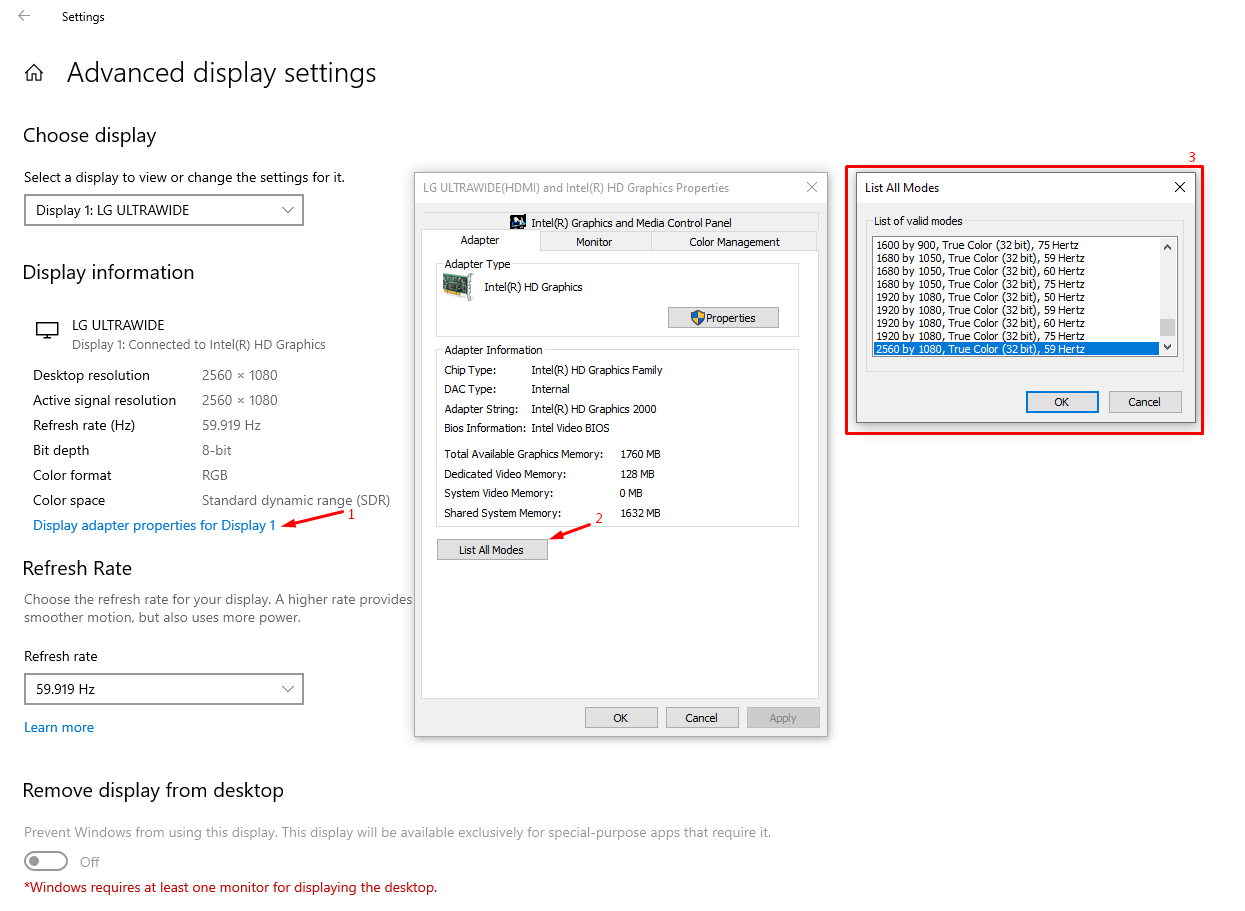Click the List All Modes button

click(492, 550)
